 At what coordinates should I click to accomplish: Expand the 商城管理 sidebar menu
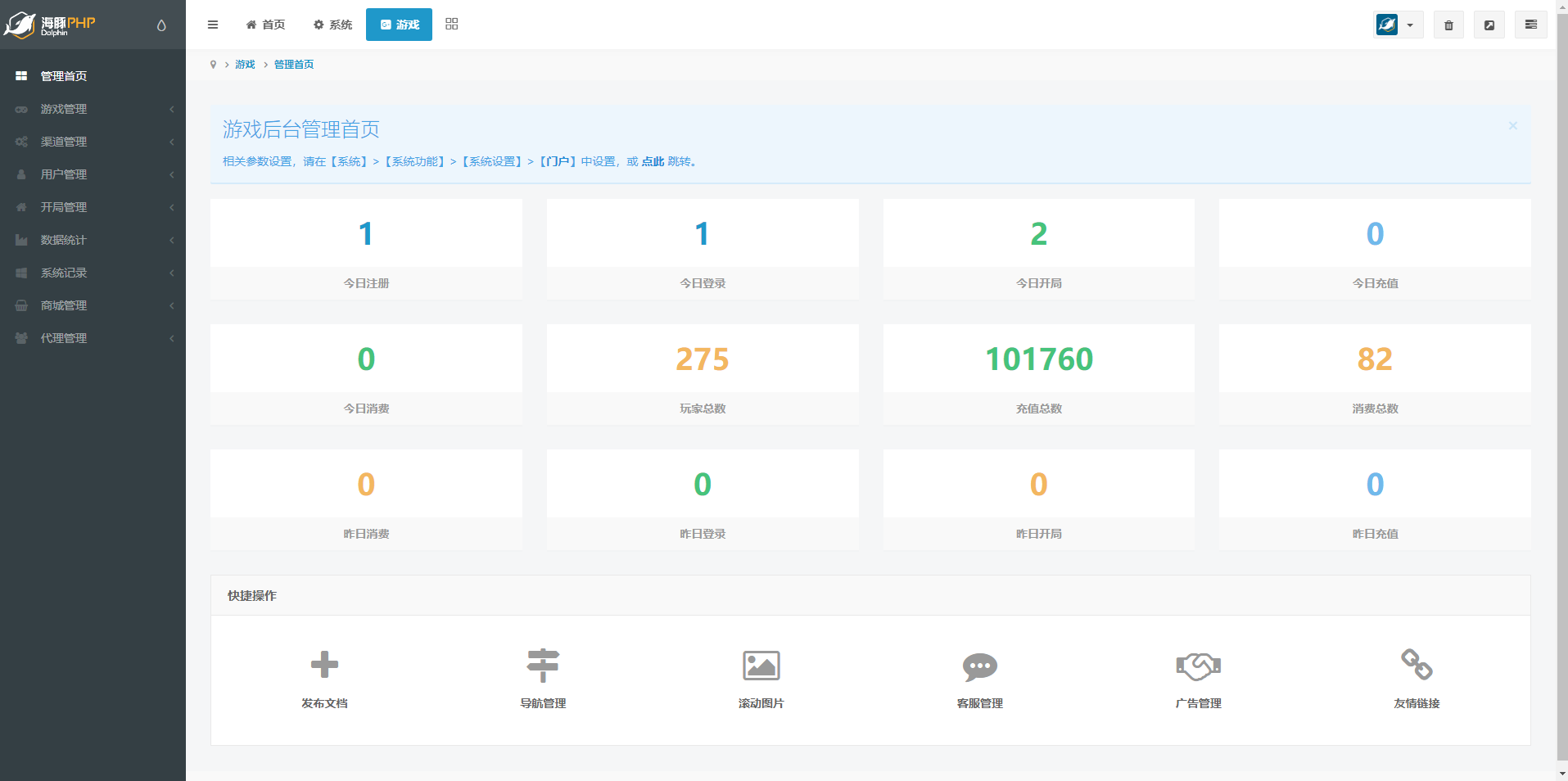coord(93,305)
